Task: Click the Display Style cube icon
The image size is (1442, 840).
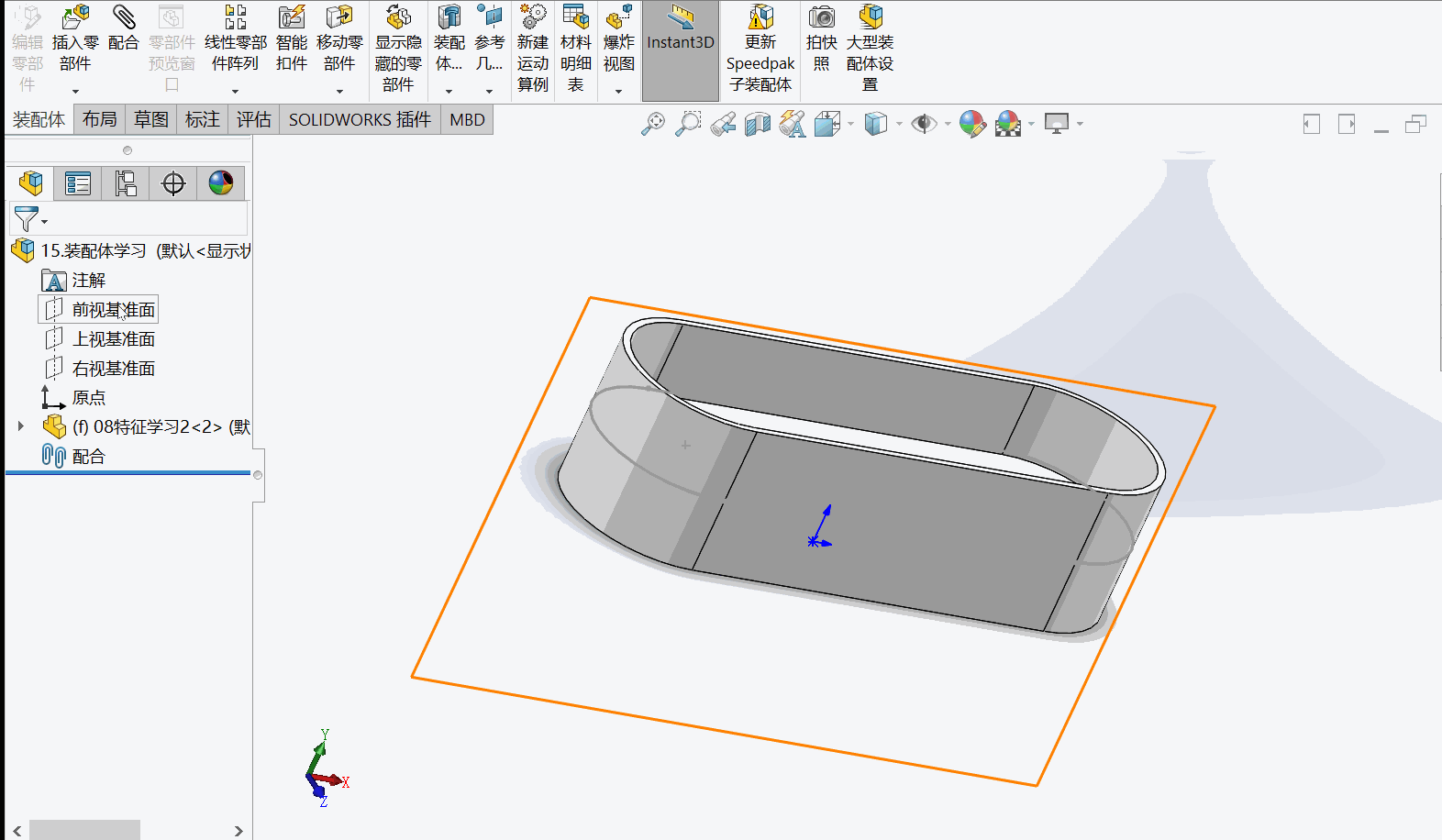Action: pos(876,124)
